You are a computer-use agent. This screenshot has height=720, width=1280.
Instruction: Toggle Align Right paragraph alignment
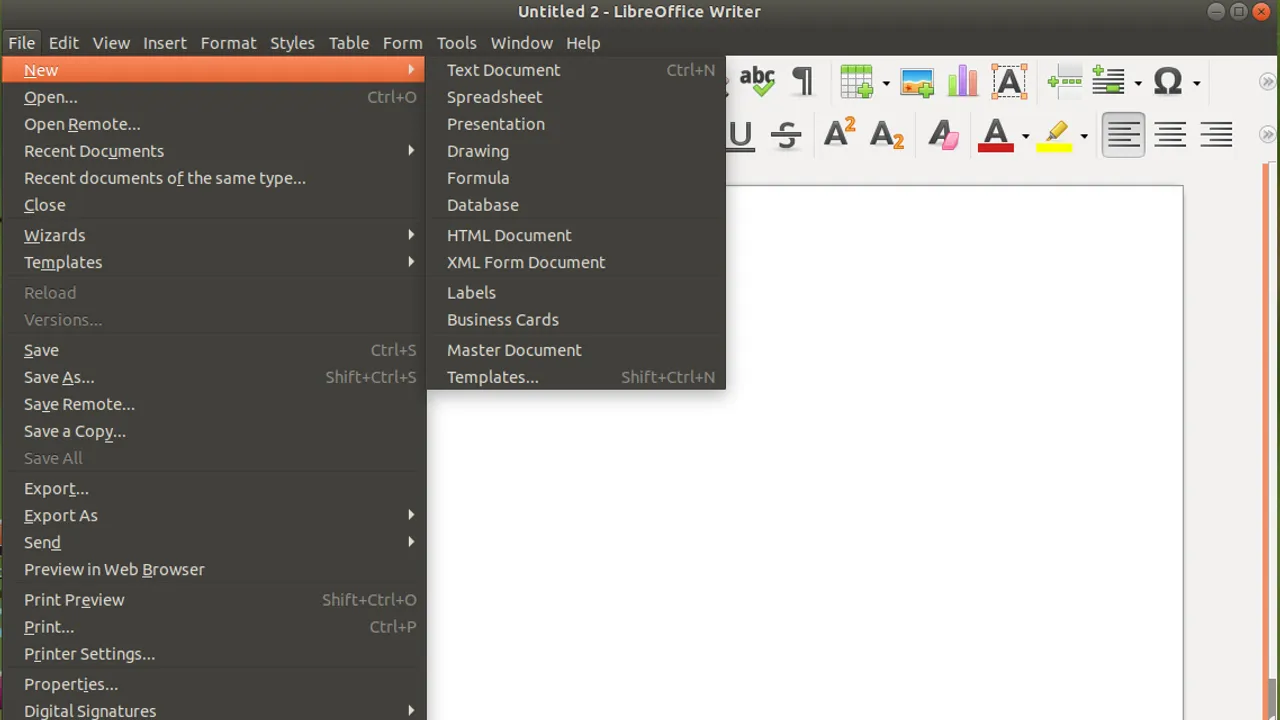1216,134
